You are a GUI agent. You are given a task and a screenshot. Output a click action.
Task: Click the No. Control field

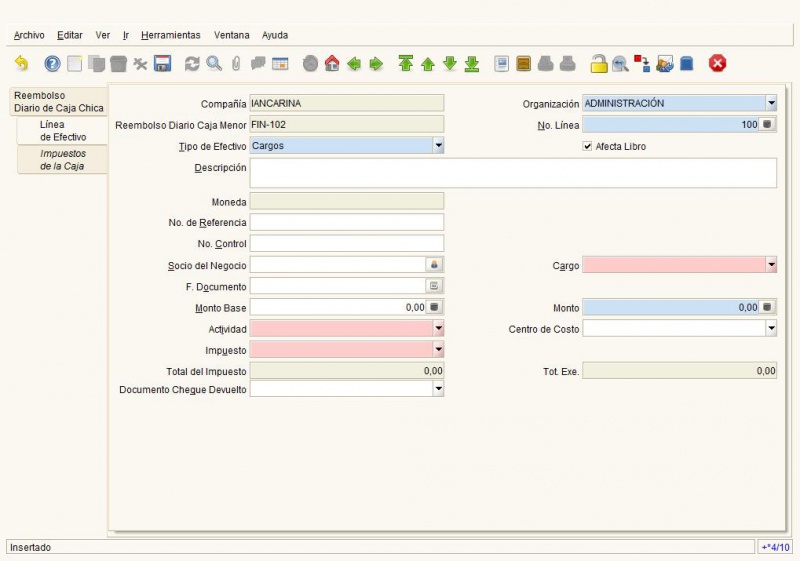pos(347,243)
